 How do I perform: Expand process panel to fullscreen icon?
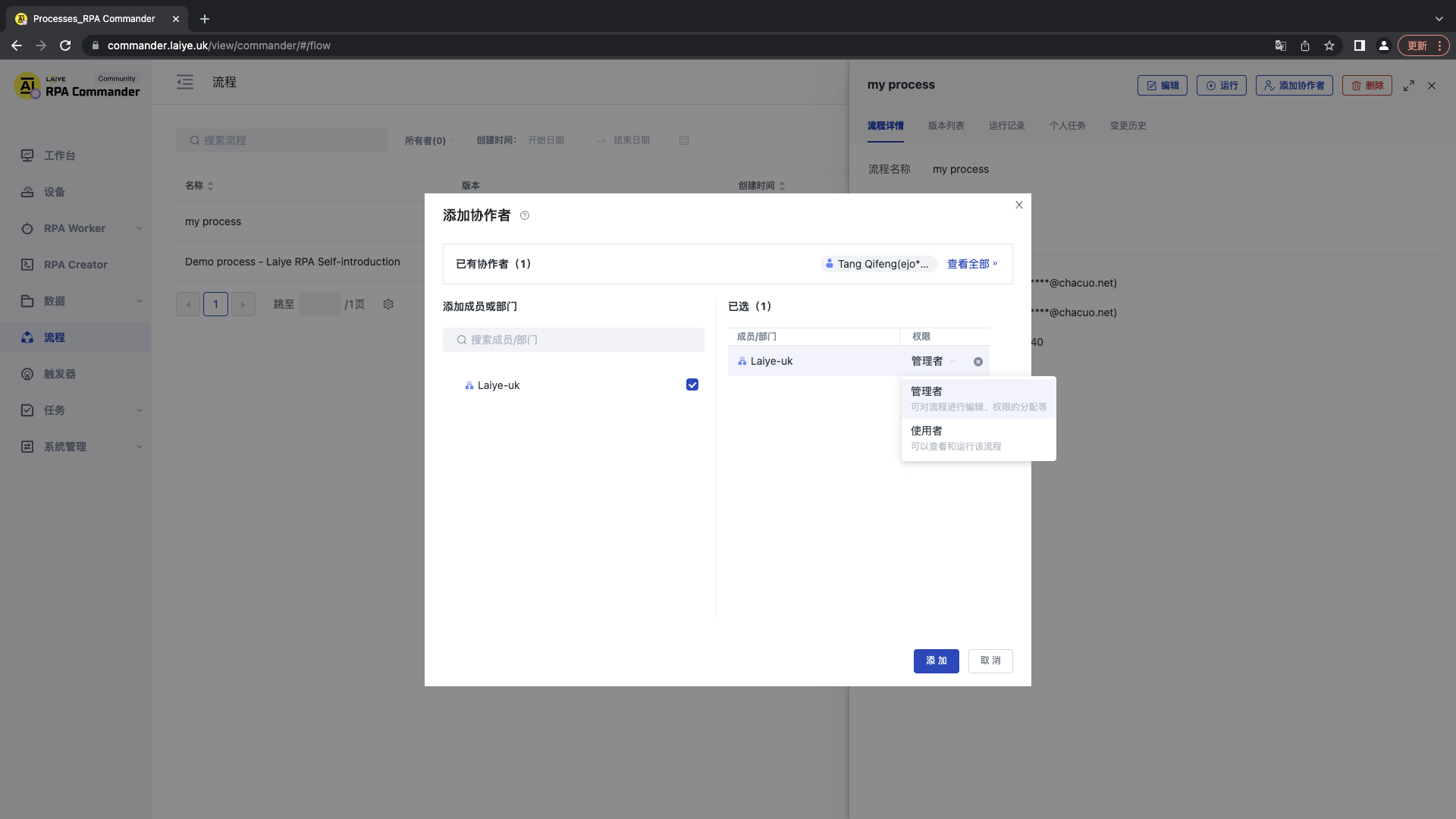pyautogui.click(x=1409, y=86)
